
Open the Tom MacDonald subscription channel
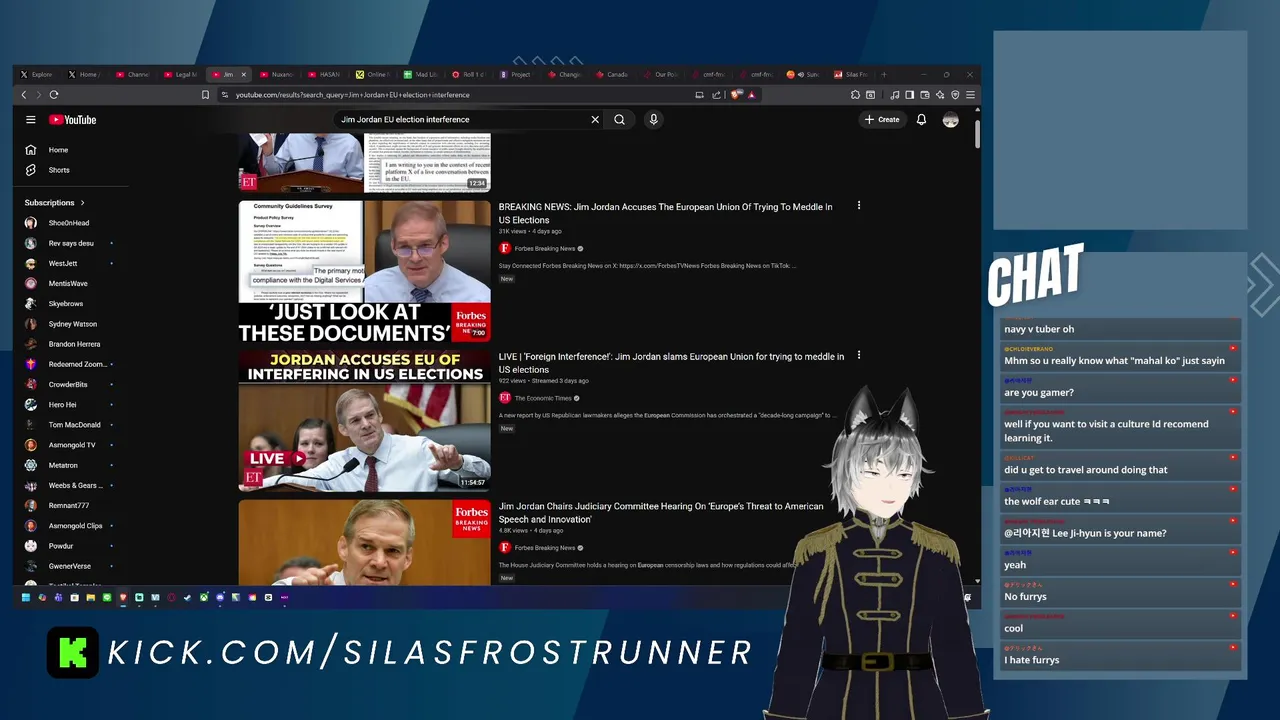(x=68, y=425)
